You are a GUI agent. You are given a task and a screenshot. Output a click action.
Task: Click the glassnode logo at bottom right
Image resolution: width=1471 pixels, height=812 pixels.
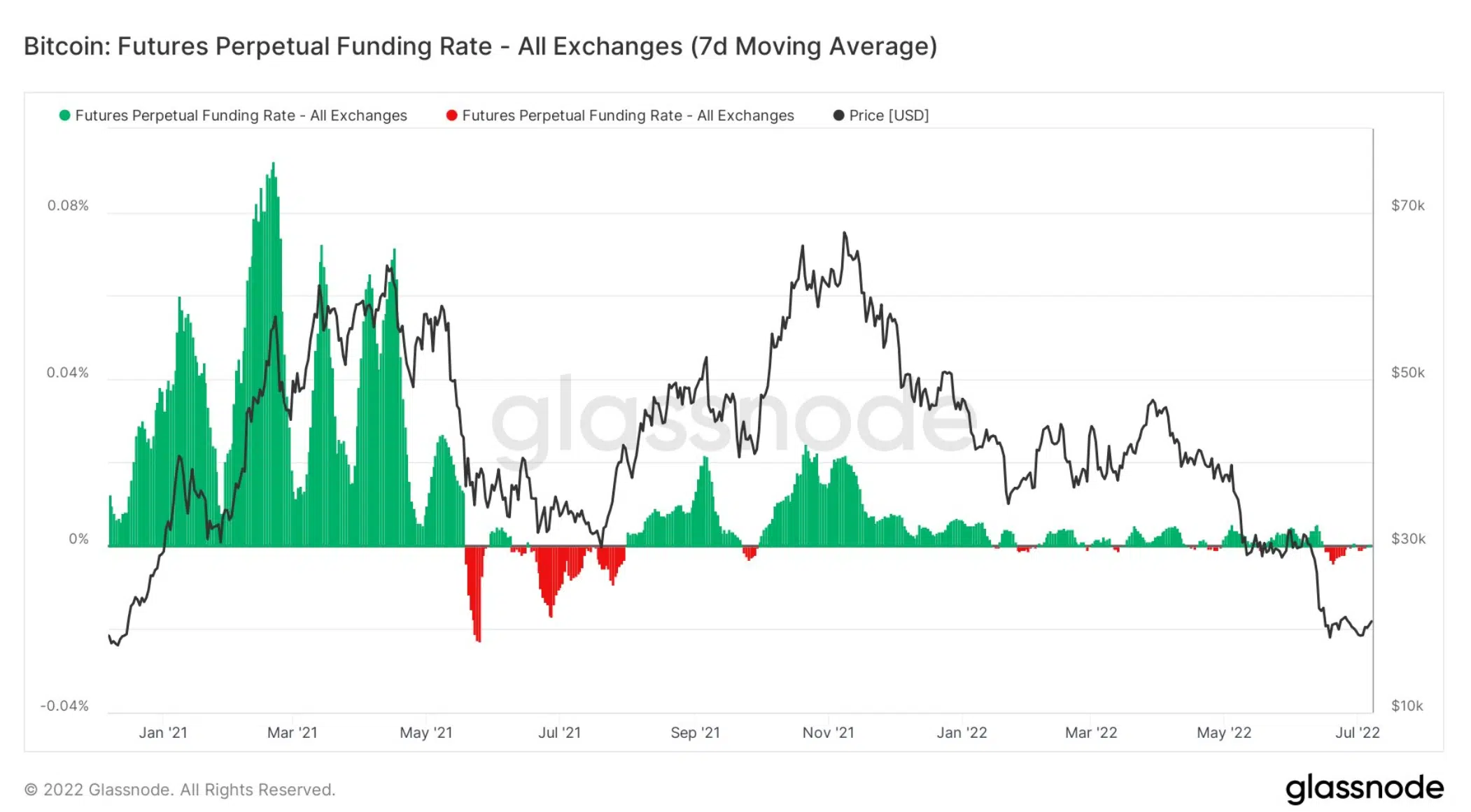[x=1364, y=788]
